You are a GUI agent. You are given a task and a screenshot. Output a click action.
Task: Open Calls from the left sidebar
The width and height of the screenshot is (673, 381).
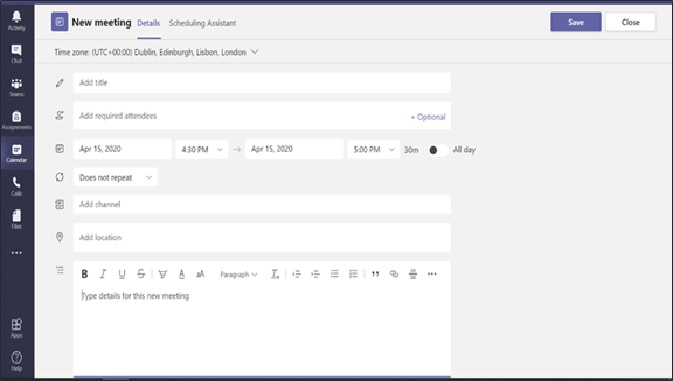pyautogui.click(x=16, y=187)
